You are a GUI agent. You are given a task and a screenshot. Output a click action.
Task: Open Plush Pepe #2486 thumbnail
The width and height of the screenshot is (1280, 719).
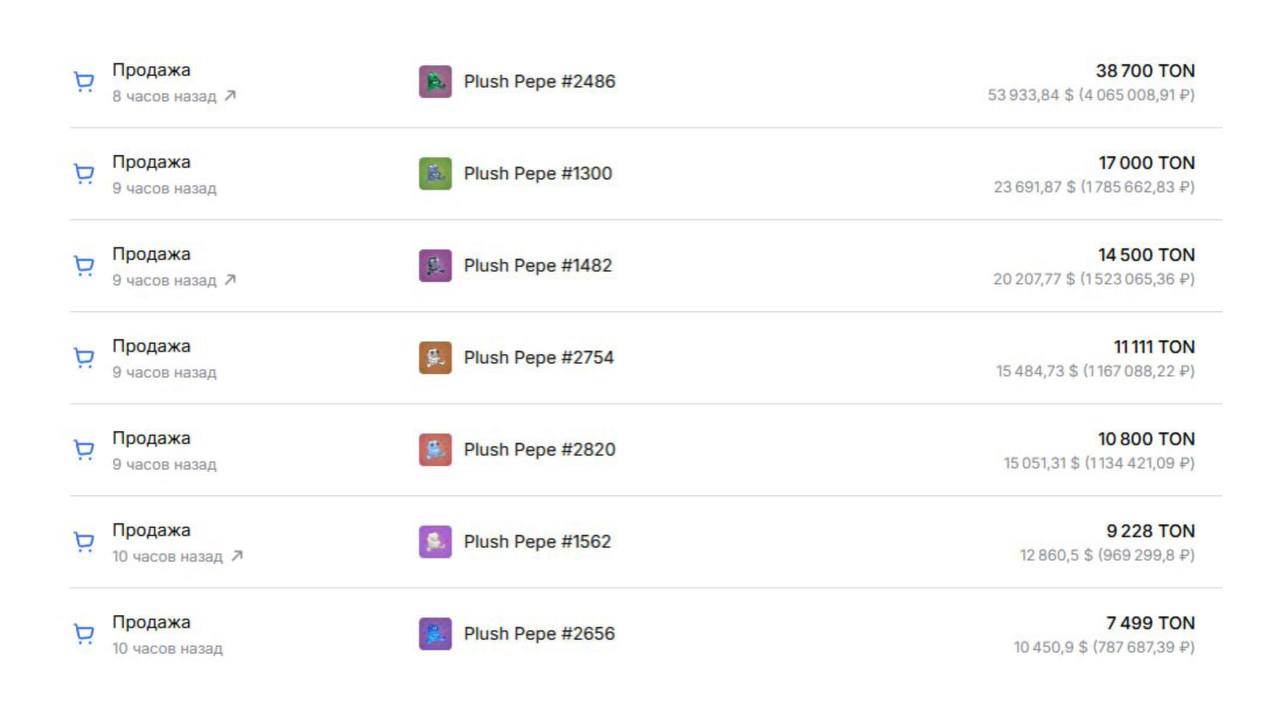[x=435, y=82]
